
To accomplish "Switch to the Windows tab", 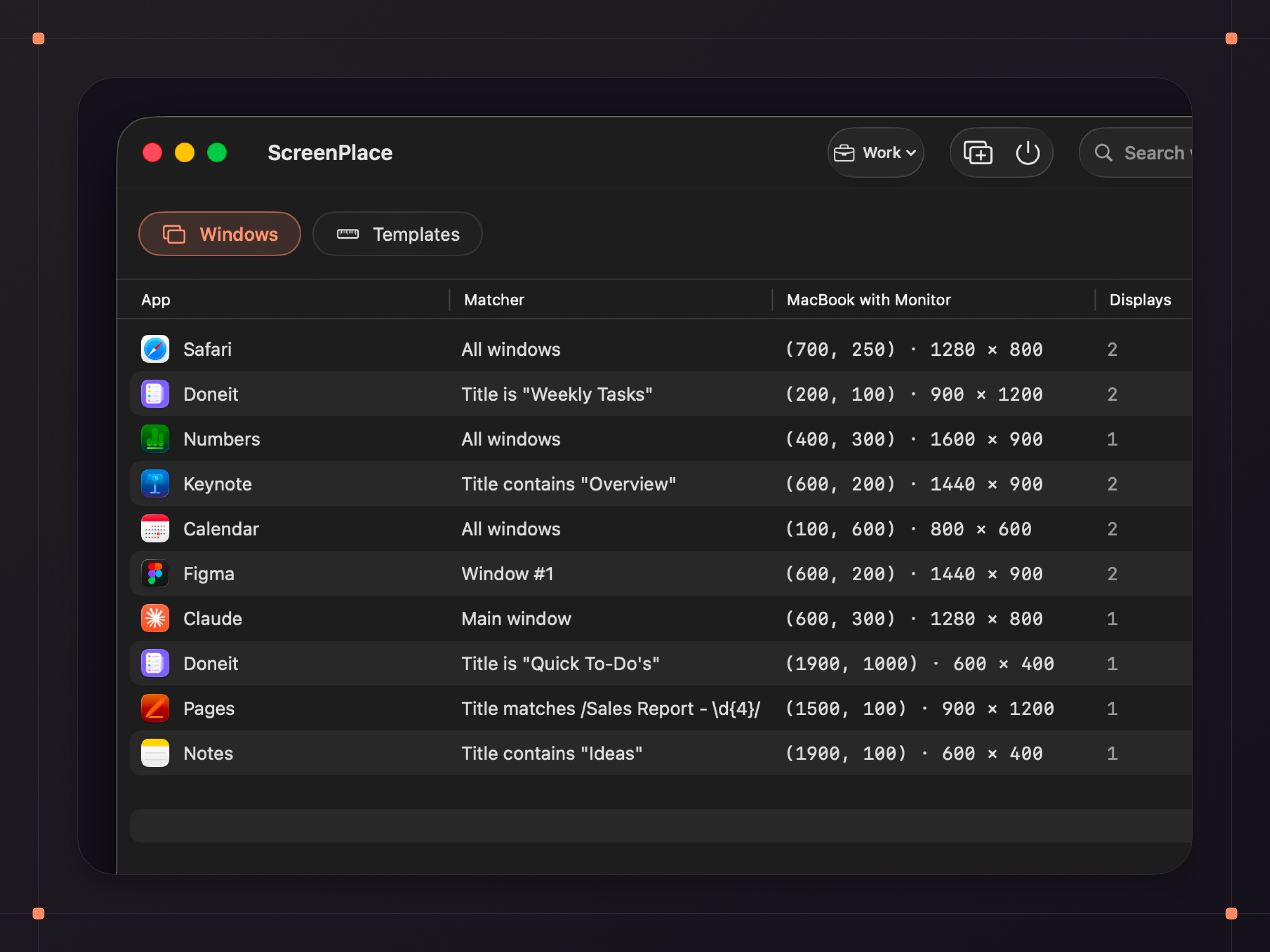I will [x=220, y=234].
